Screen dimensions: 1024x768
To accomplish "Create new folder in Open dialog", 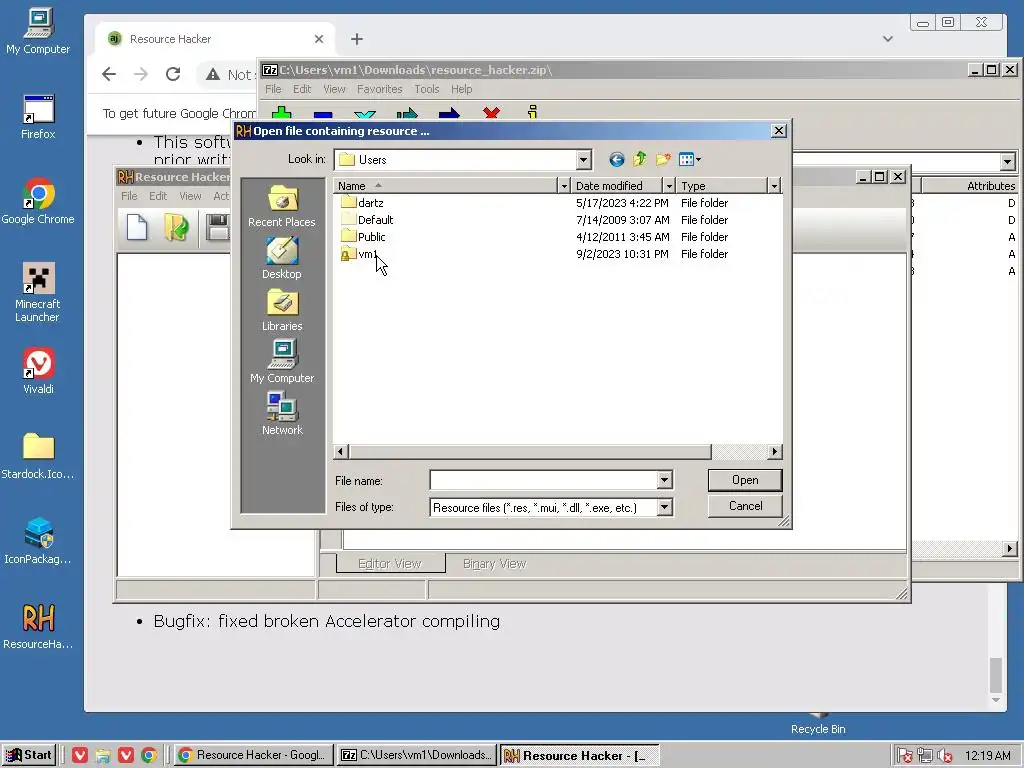I will pyautogui.click(x=663, y=159).
